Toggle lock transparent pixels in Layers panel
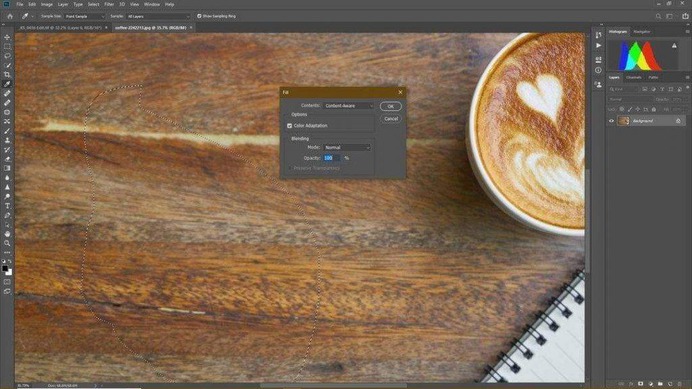Screen dimensions: 692x389 pos(621,109)
